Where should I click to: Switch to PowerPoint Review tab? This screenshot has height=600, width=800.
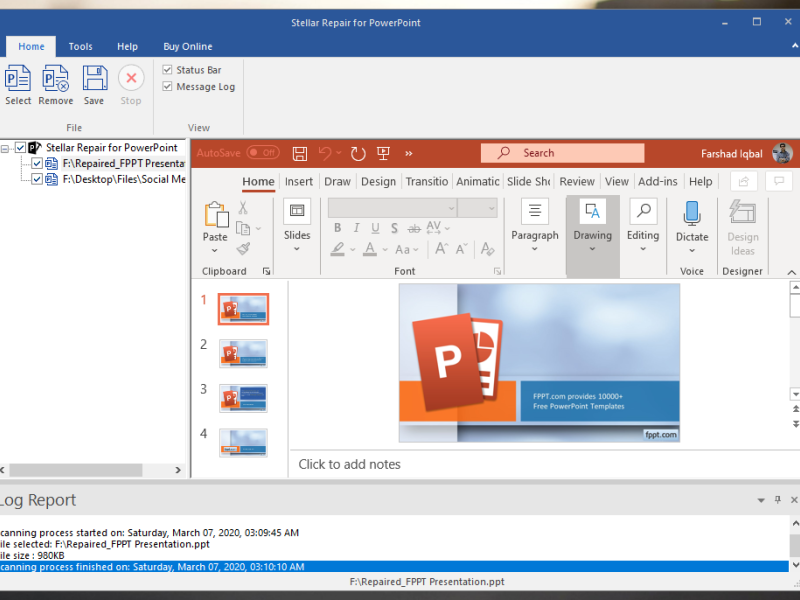577,182
